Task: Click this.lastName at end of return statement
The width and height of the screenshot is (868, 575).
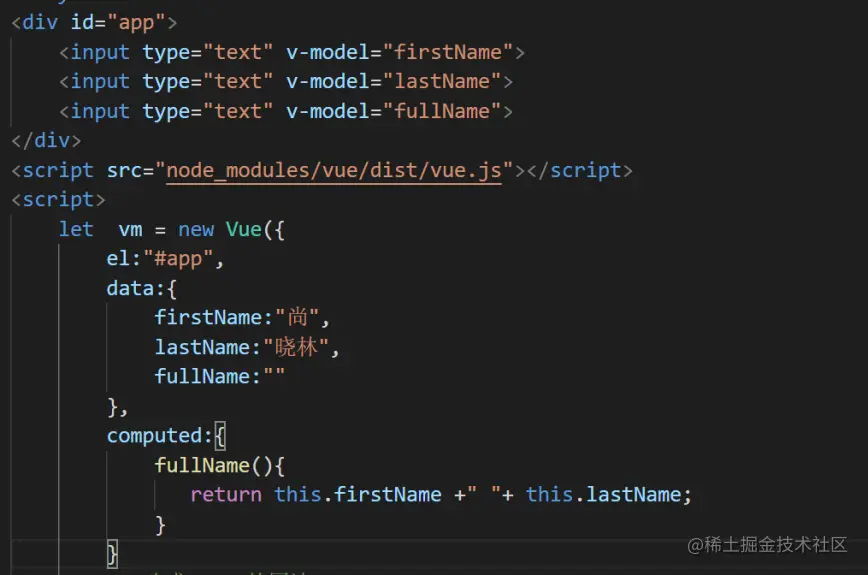Action: click(603, 494)
